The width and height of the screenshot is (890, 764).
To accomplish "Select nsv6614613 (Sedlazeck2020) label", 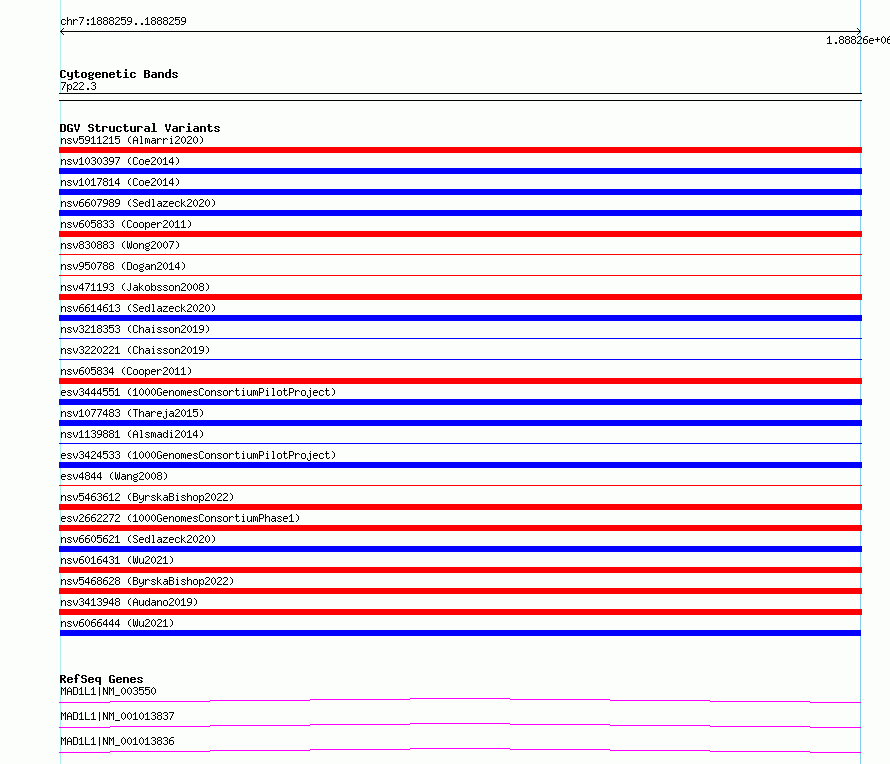I will tap(138, 308).
